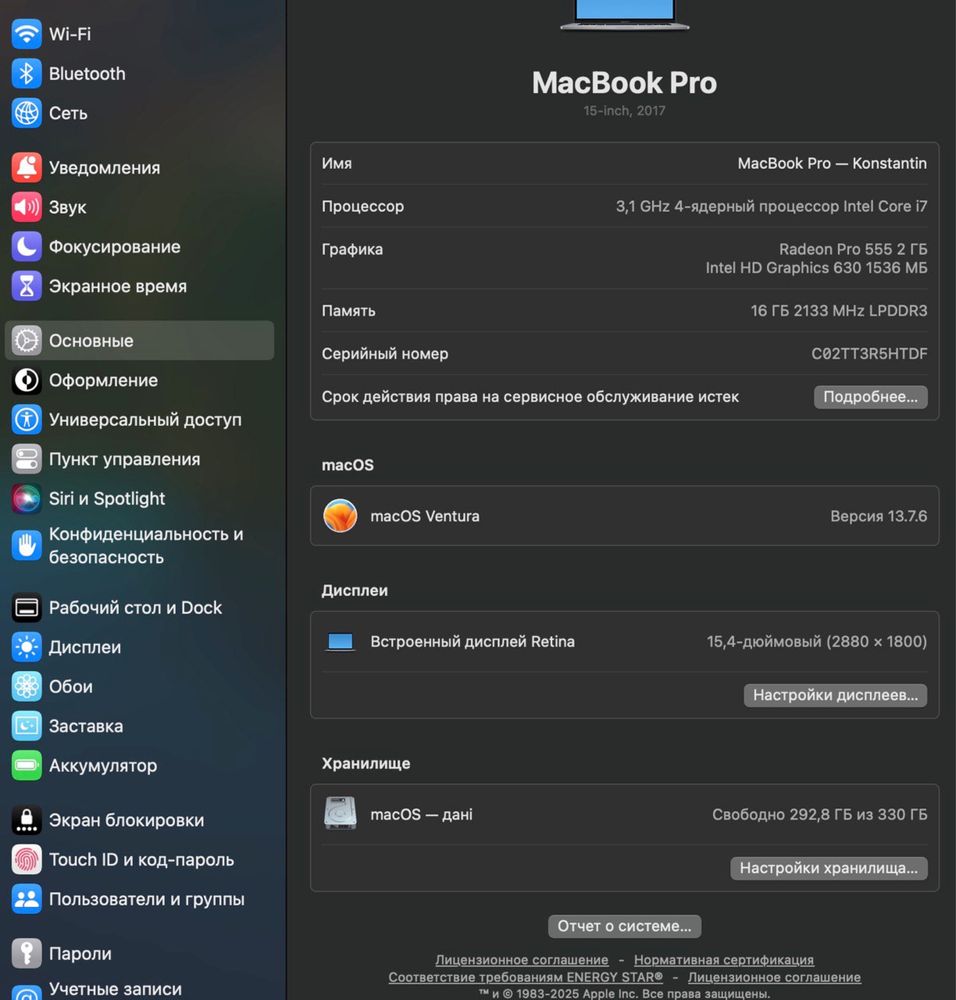The image size is (956, 1000).
Task: Click Отчет о системе button
Action: (x=624, y=926)
